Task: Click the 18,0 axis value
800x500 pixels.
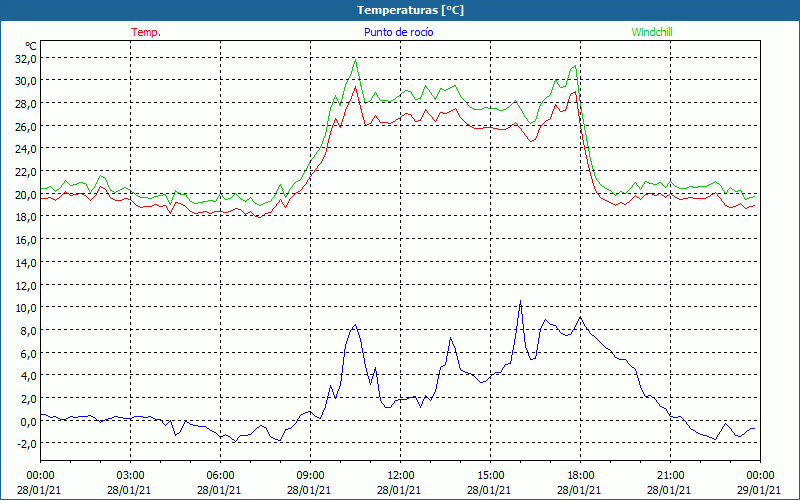Action: tap(26, 217)
